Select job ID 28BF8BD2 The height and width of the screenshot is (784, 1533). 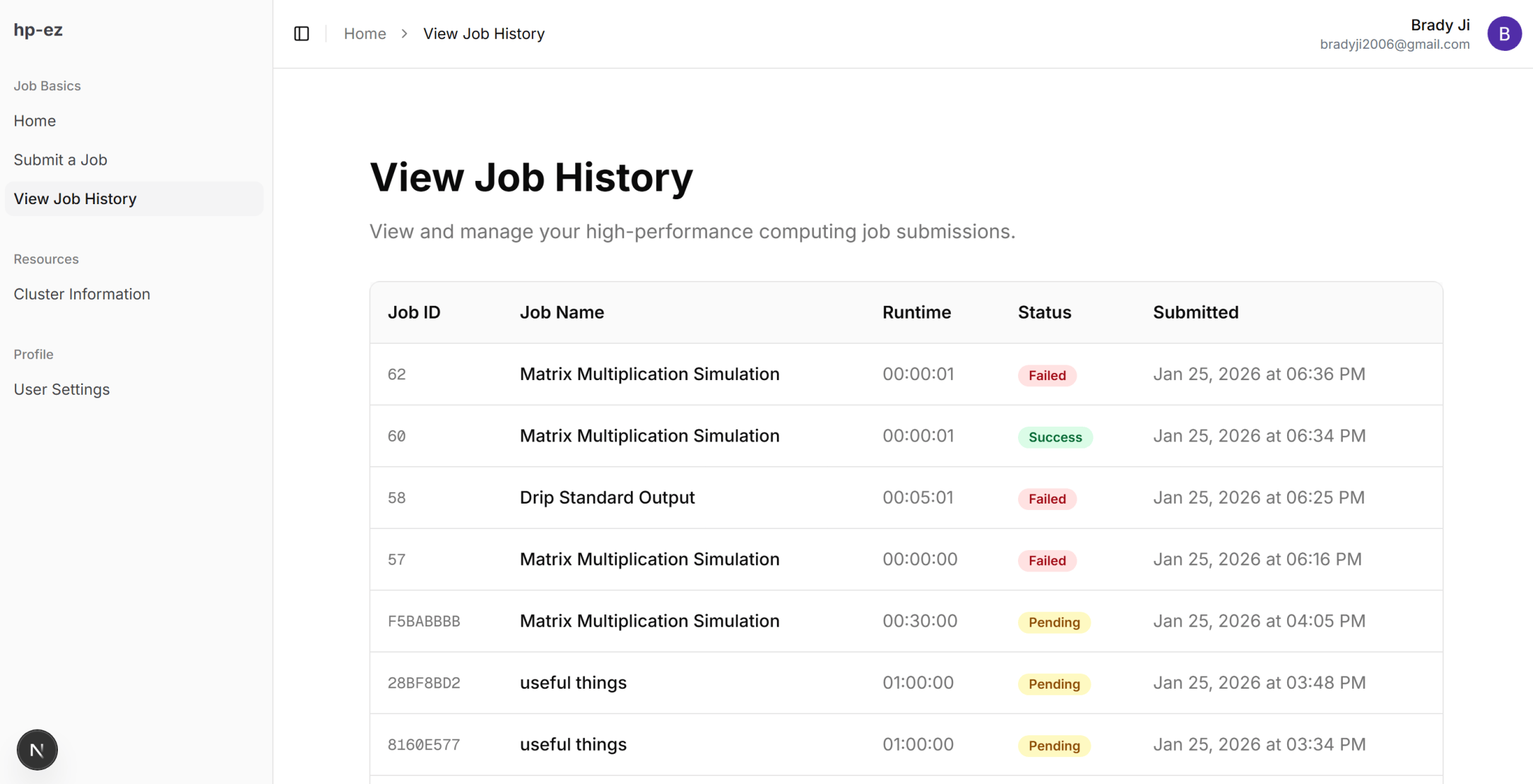coord(424,683)
